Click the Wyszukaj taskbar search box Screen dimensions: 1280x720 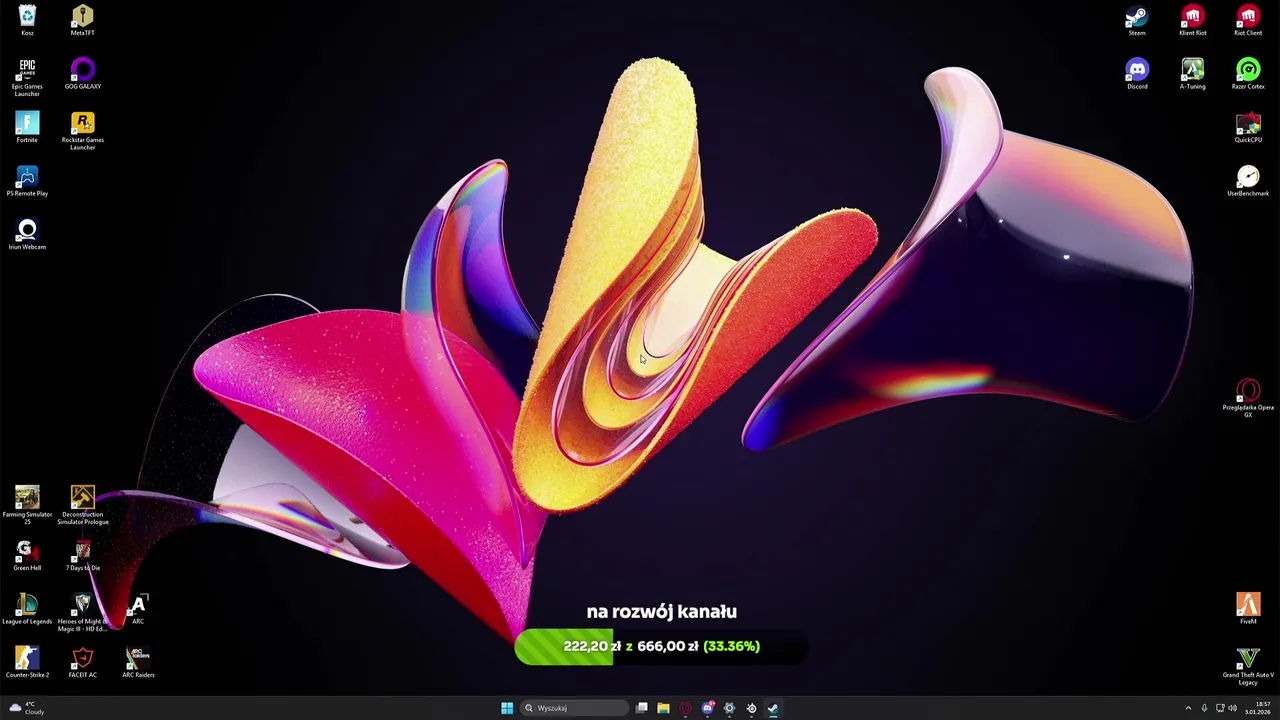click(x=573, y=708)
